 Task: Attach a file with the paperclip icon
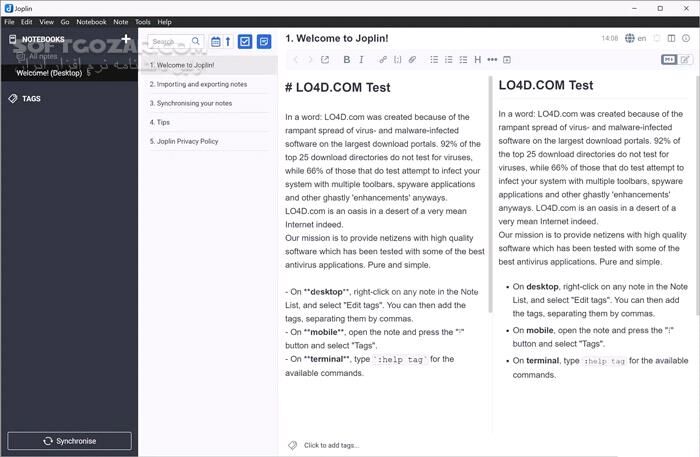[413, 60]
